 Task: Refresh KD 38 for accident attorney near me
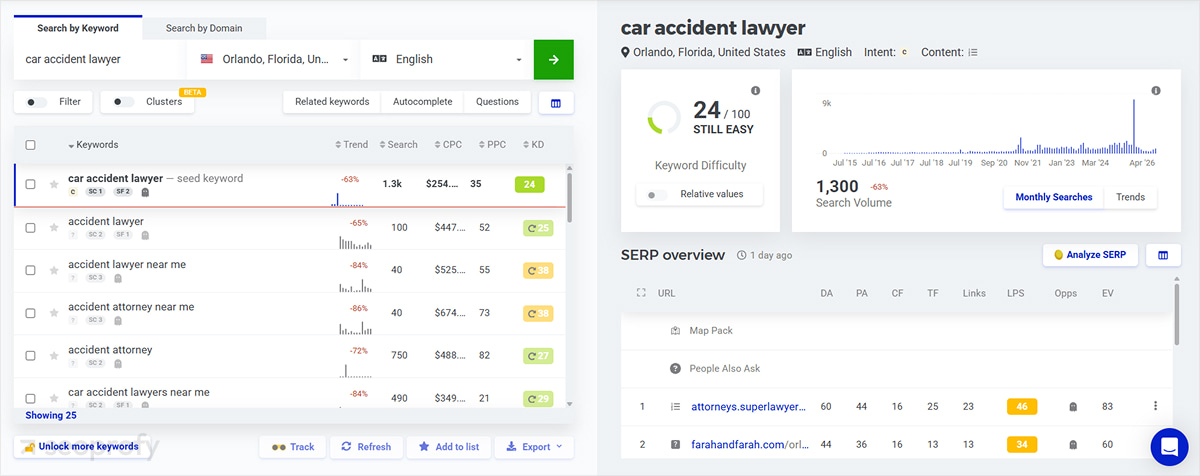point(538,314)
